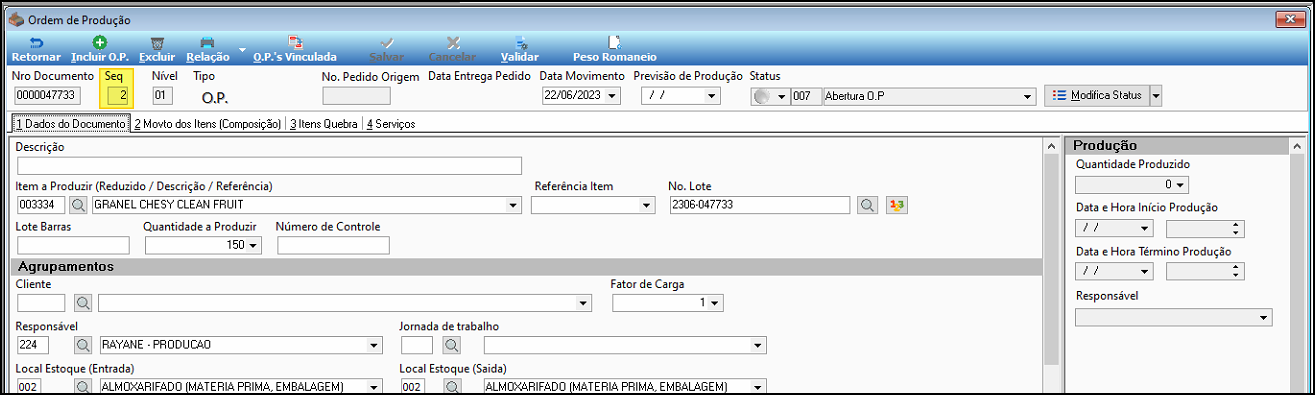Click the Relação printer icon
This screenshot has height=395, width=1315.
point(208,43)
